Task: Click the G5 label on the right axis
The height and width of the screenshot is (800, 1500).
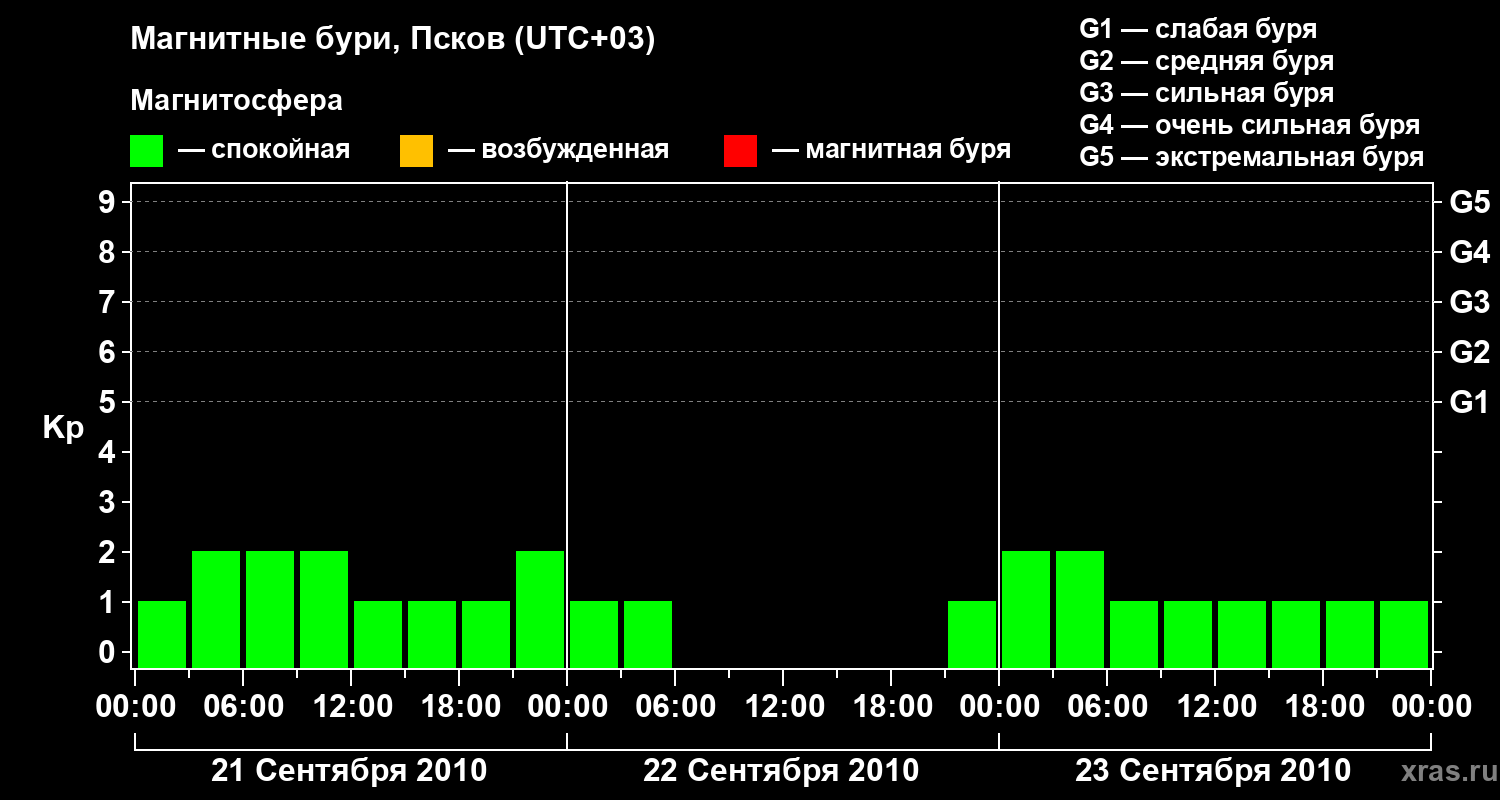Action: click(x=1469, y=202)
